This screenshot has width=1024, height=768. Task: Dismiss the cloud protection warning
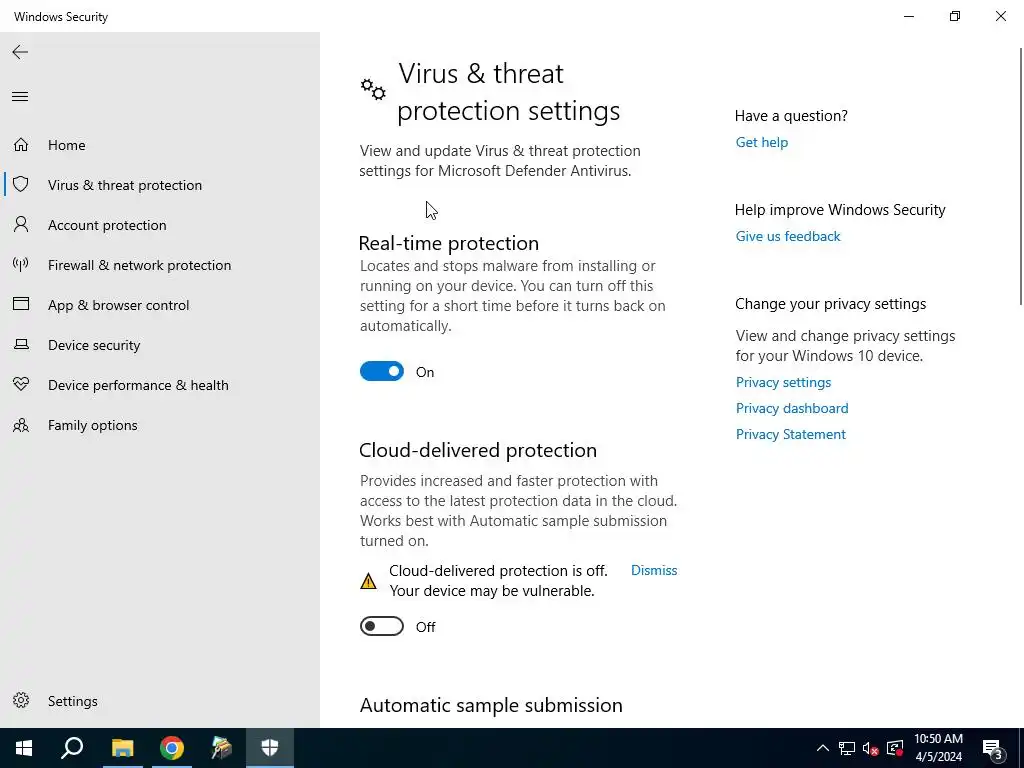(x=654, y=570)
